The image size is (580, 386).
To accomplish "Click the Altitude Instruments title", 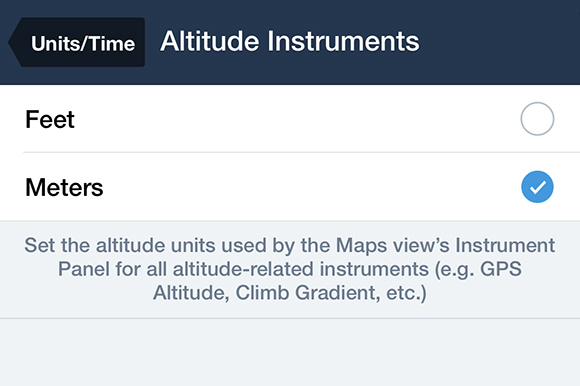I will (x=290, y=41).
